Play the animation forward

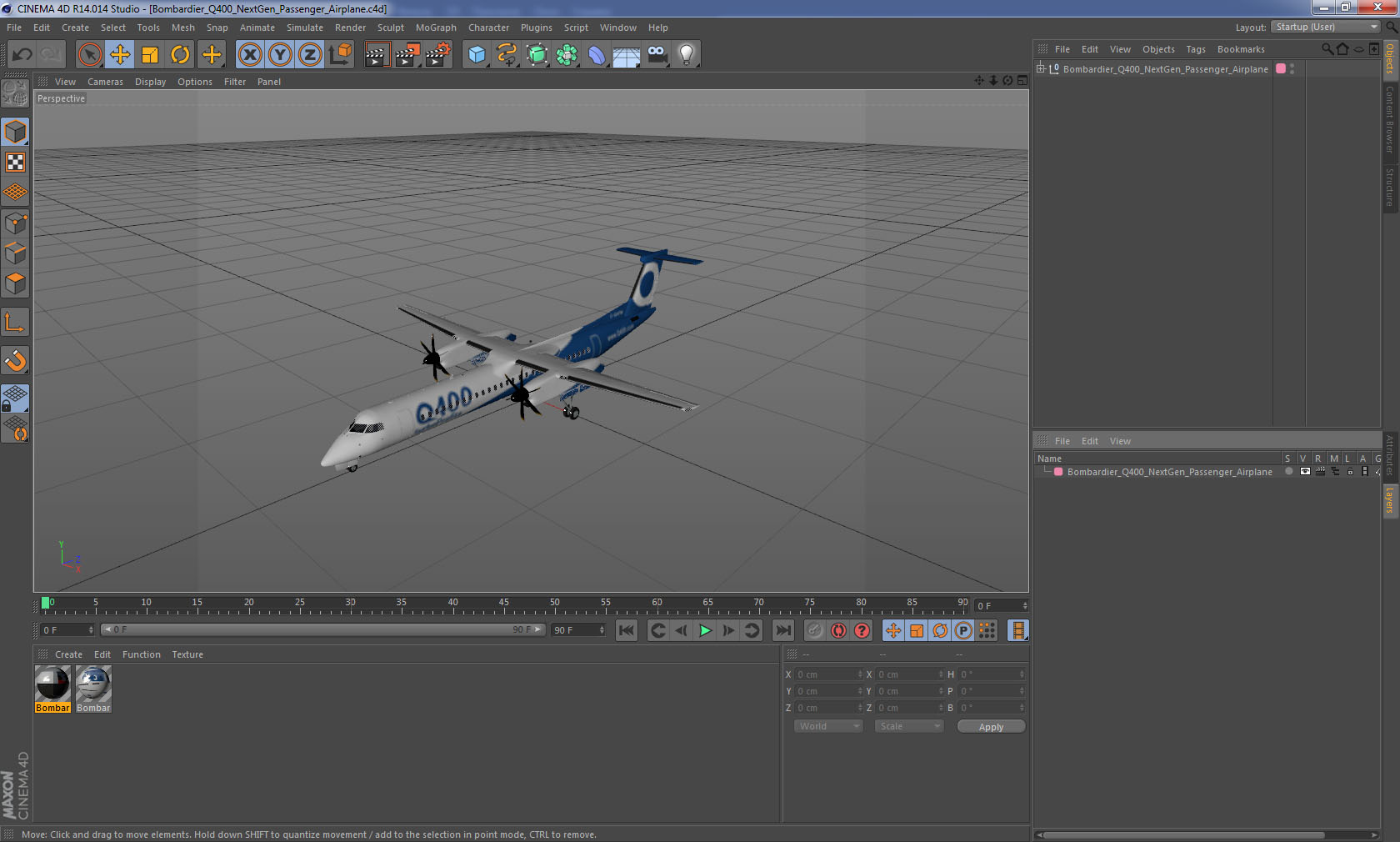pos(705,630)
